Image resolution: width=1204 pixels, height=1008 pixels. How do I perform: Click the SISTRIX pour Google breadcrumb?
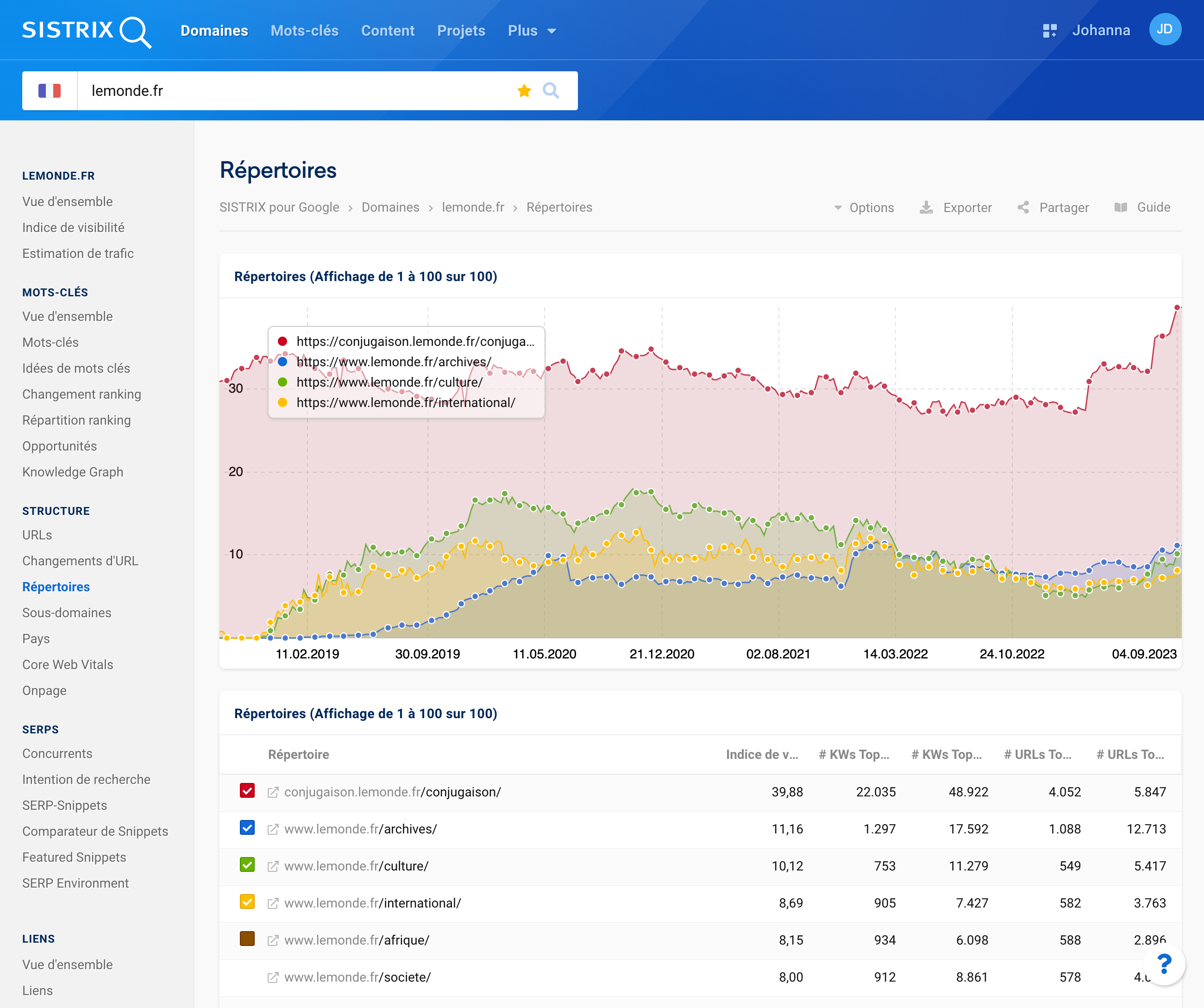[279, 207]
